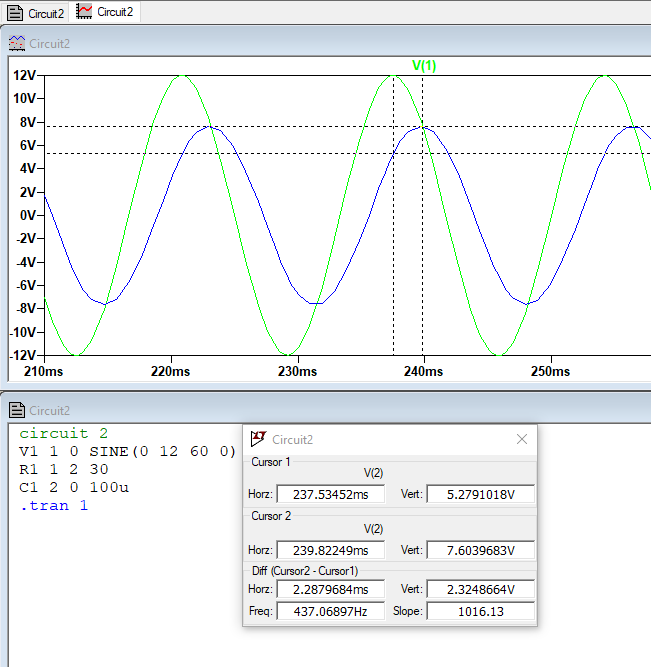This screenshot has height=667, width=651.
Task: Click the Slope readout field
Action: click(480, 611)
